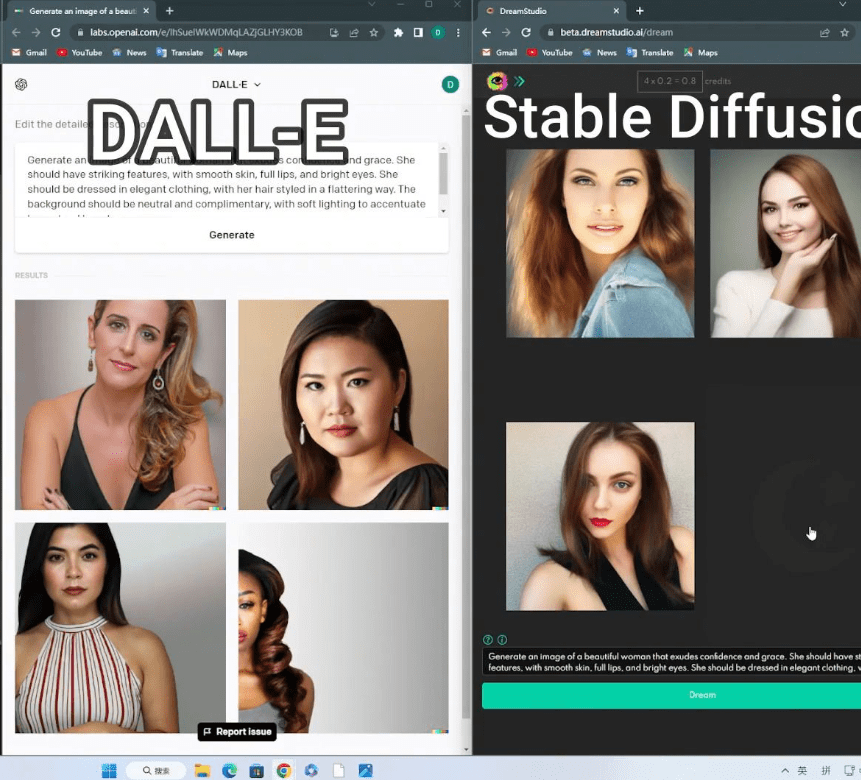Bookmark the labs.openai.com page with the star

coord(374,32)
